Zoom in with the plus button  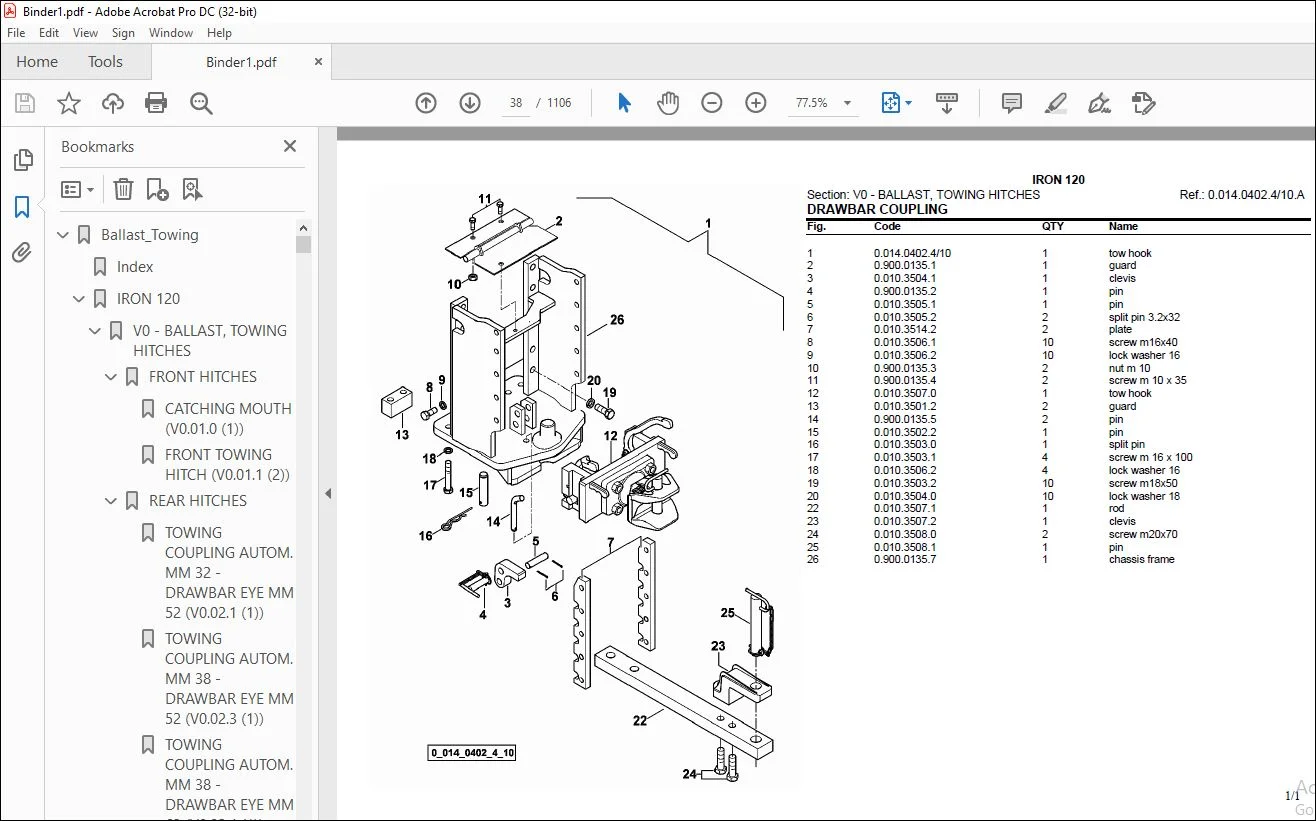point(756,103)
